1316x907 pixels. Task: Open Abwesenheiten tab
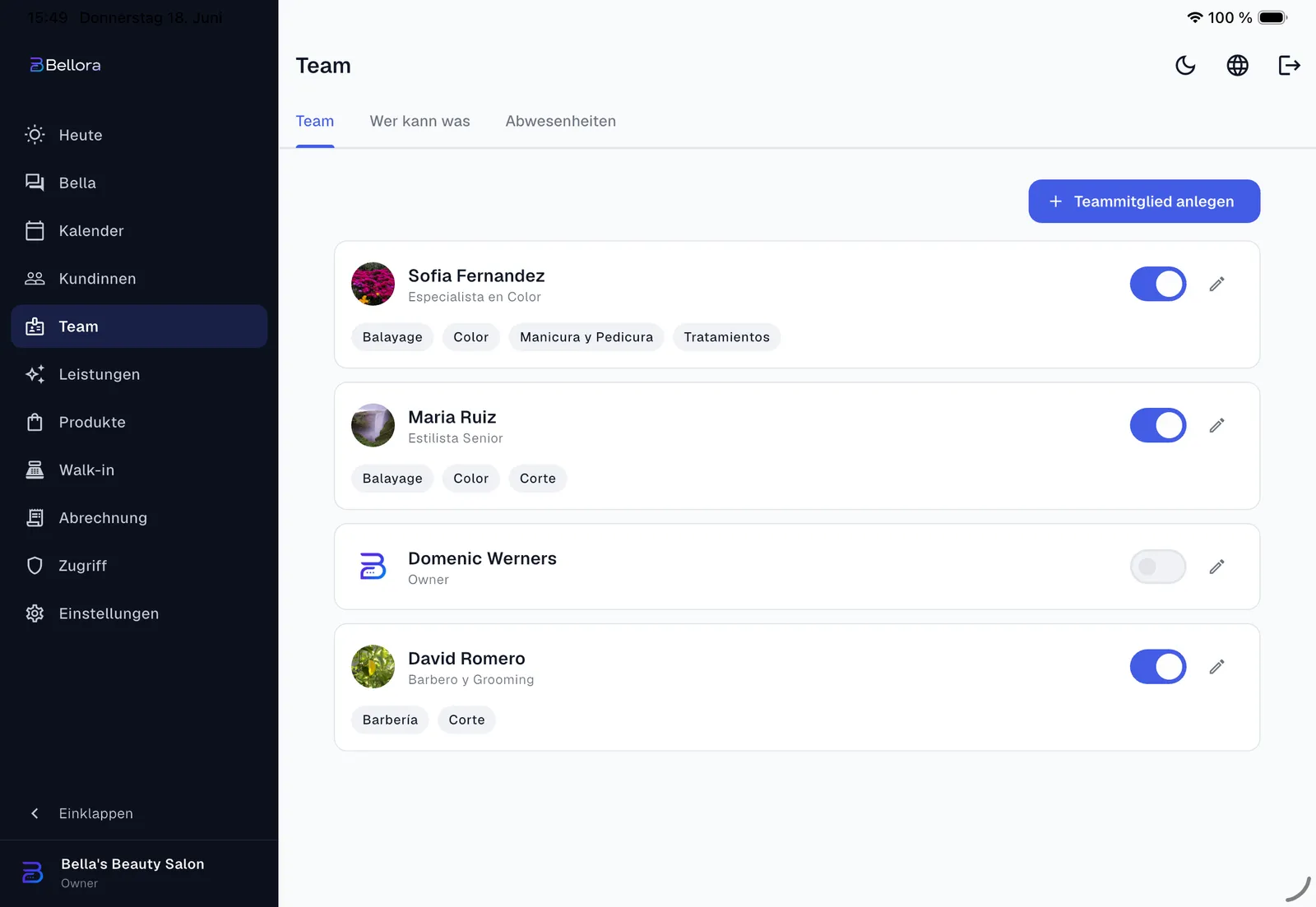coord(560,121)
